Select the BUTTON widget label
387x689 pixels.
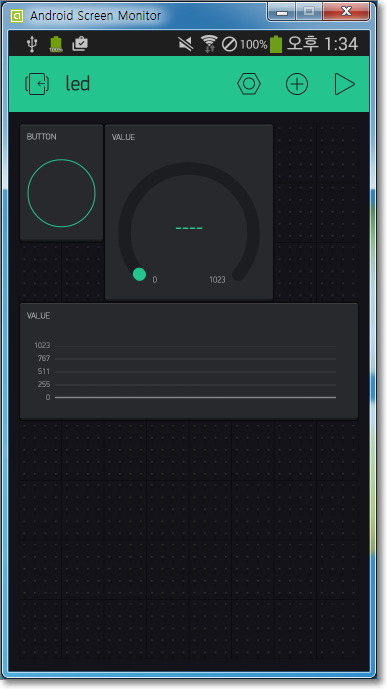point(41,137)
